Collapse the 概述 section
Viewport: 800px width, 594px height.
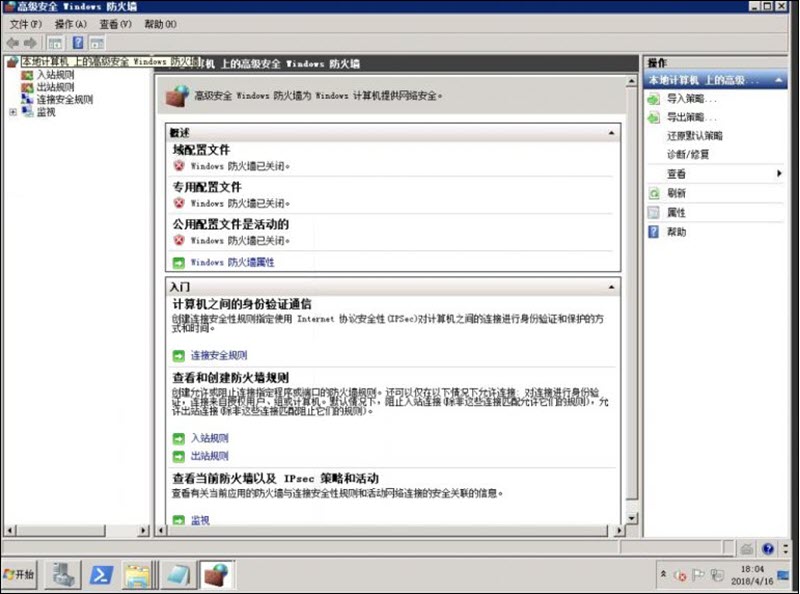click(x=611, y=132)
